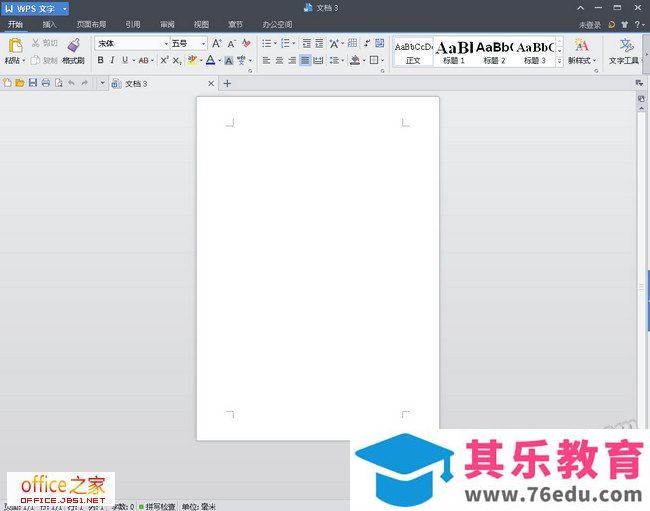650x511 pixels.
Task: Click the undo arrow
Action: (72, 83)
